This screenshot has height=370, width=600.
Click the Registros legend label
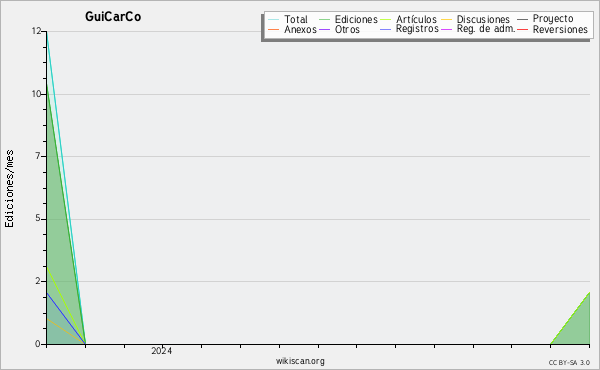point(417,29)
